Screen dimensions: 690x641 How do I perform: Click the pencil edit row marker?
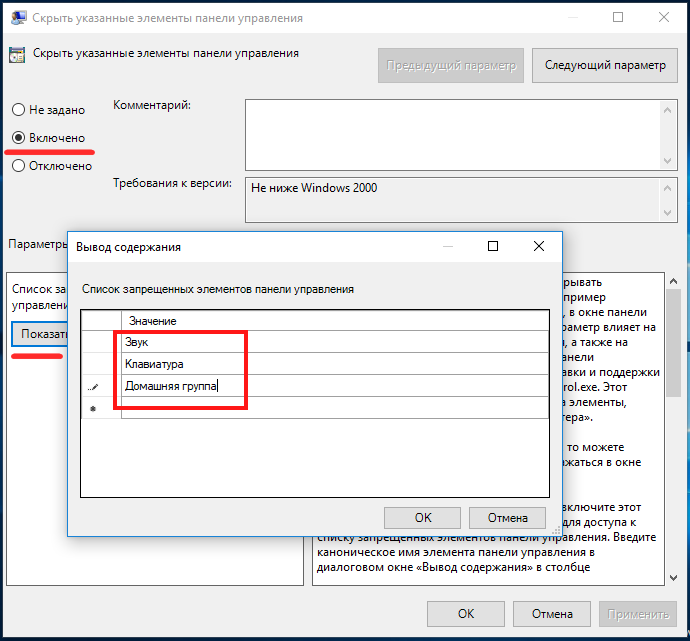tap(93, 387)
